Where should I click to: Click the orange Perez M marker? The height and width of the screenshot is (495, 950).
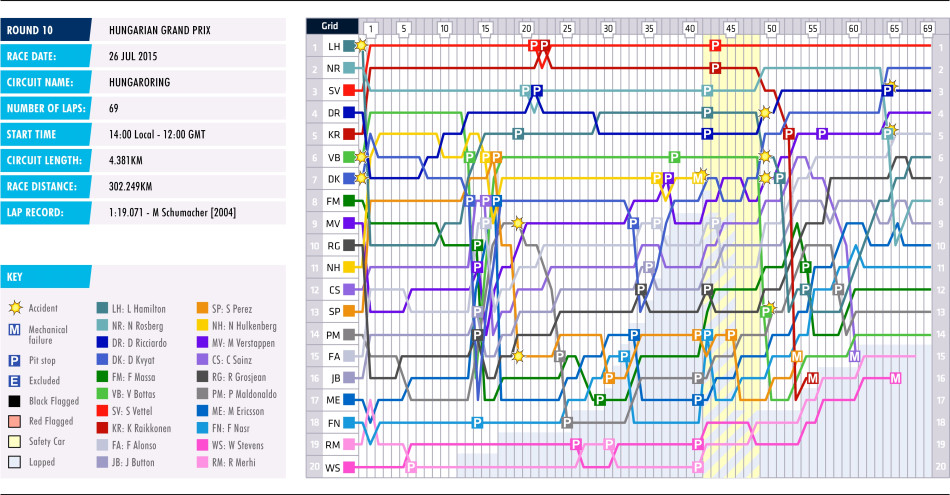pos(797,356)
